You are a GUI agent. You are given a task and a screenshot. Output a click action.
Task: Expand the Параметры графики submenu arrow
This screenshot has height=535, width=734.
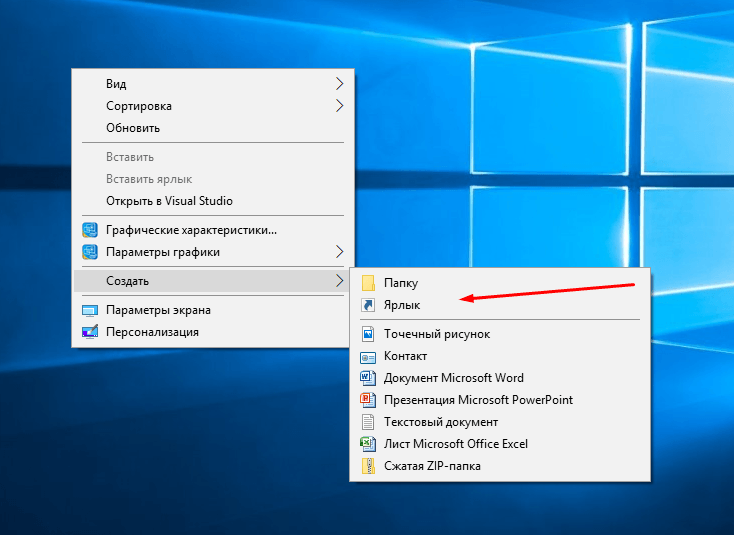[339, 252]
